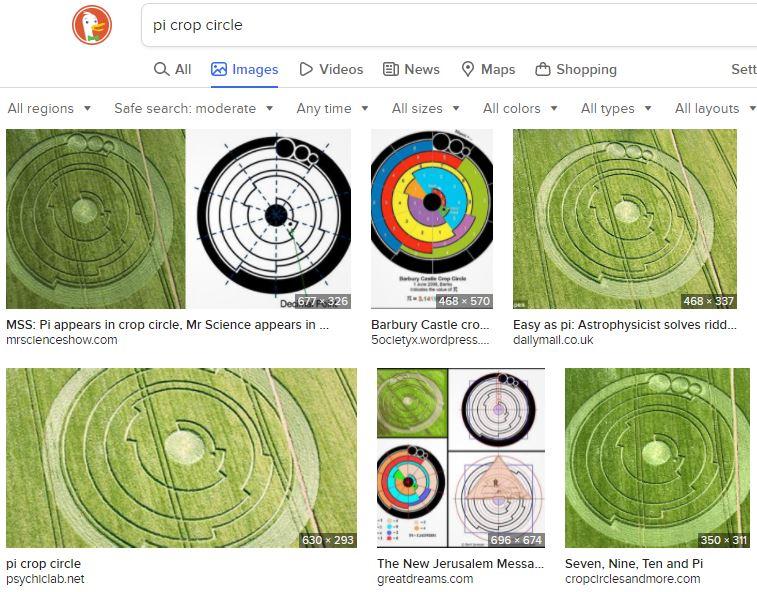
Task: Click the cropcirclesandmore.com source link
Action: (x=632, y=579)
